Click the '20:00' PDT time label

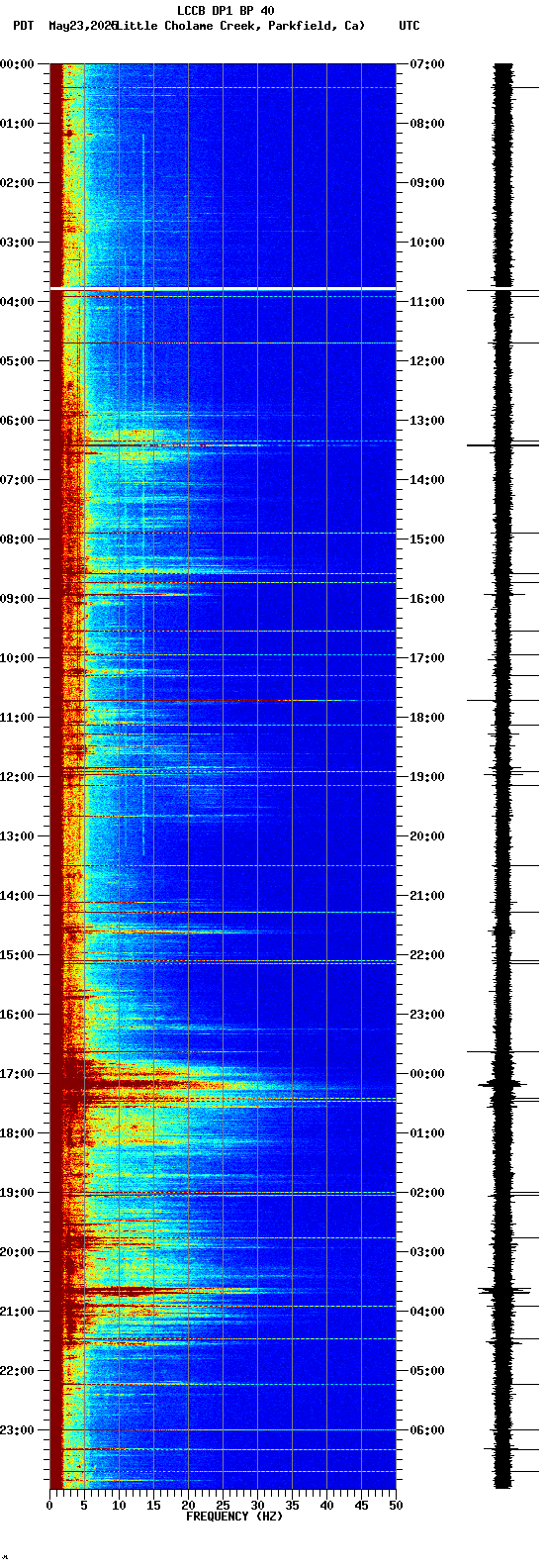click(17, 1252)
